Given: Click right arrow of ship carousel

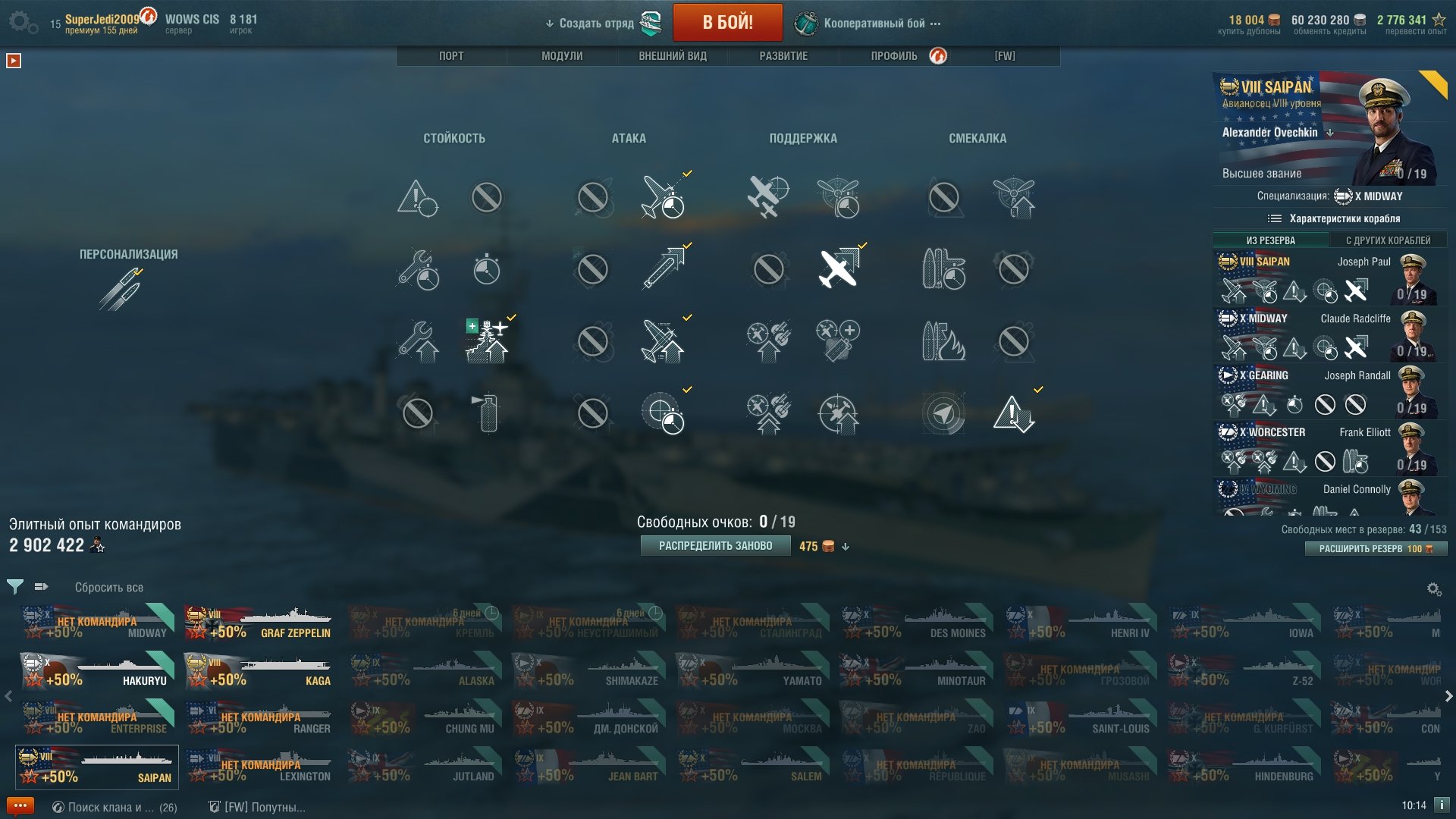Looking at the screenshot, I should tap(1448, 695).
